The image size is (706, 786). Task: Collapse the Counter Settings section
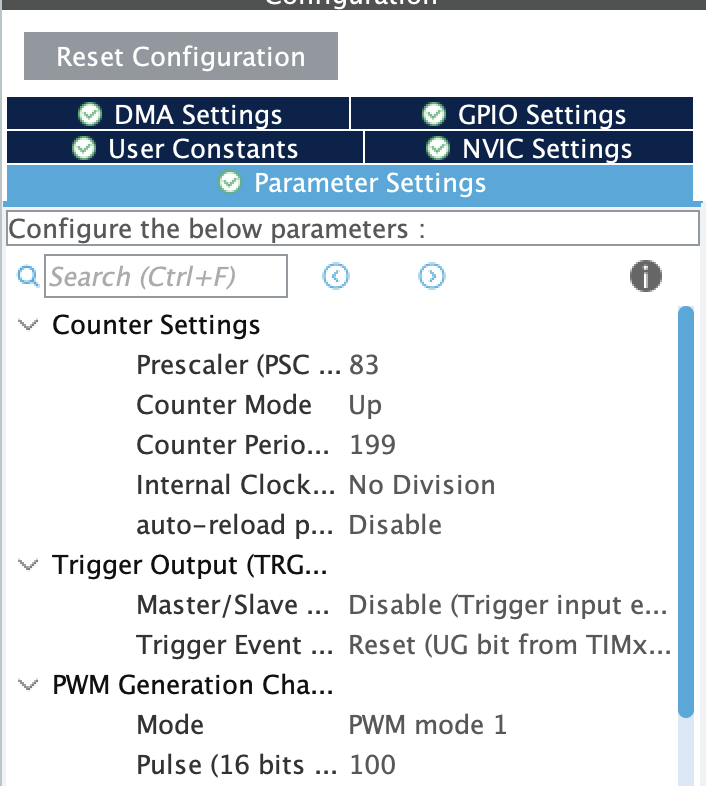pyautogui.click(x=29, y=325)
